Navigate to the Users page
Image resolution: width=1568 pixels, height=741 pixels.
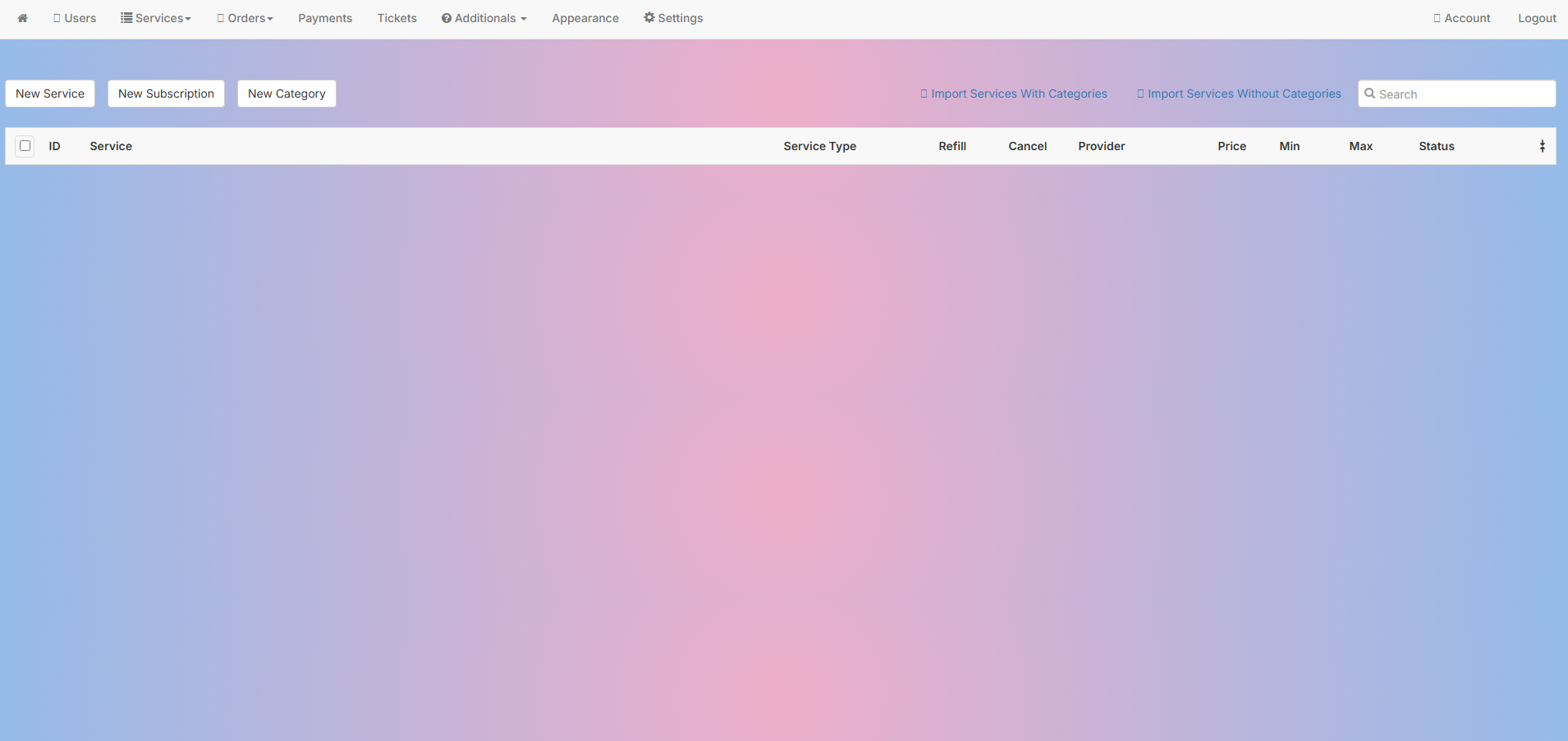tap(75, 18)
